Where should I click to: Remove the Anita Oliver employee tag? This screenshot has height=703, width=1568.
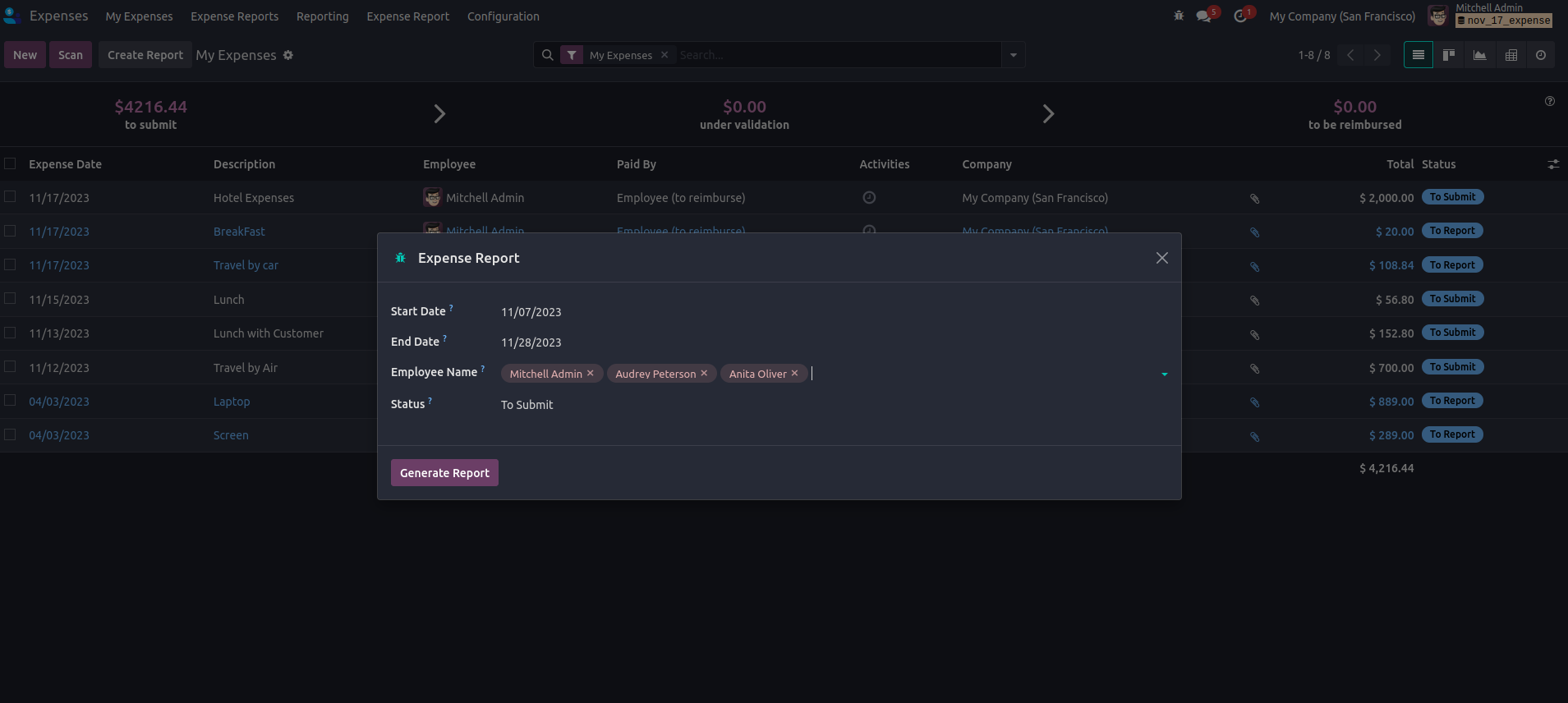click(794, 373)
